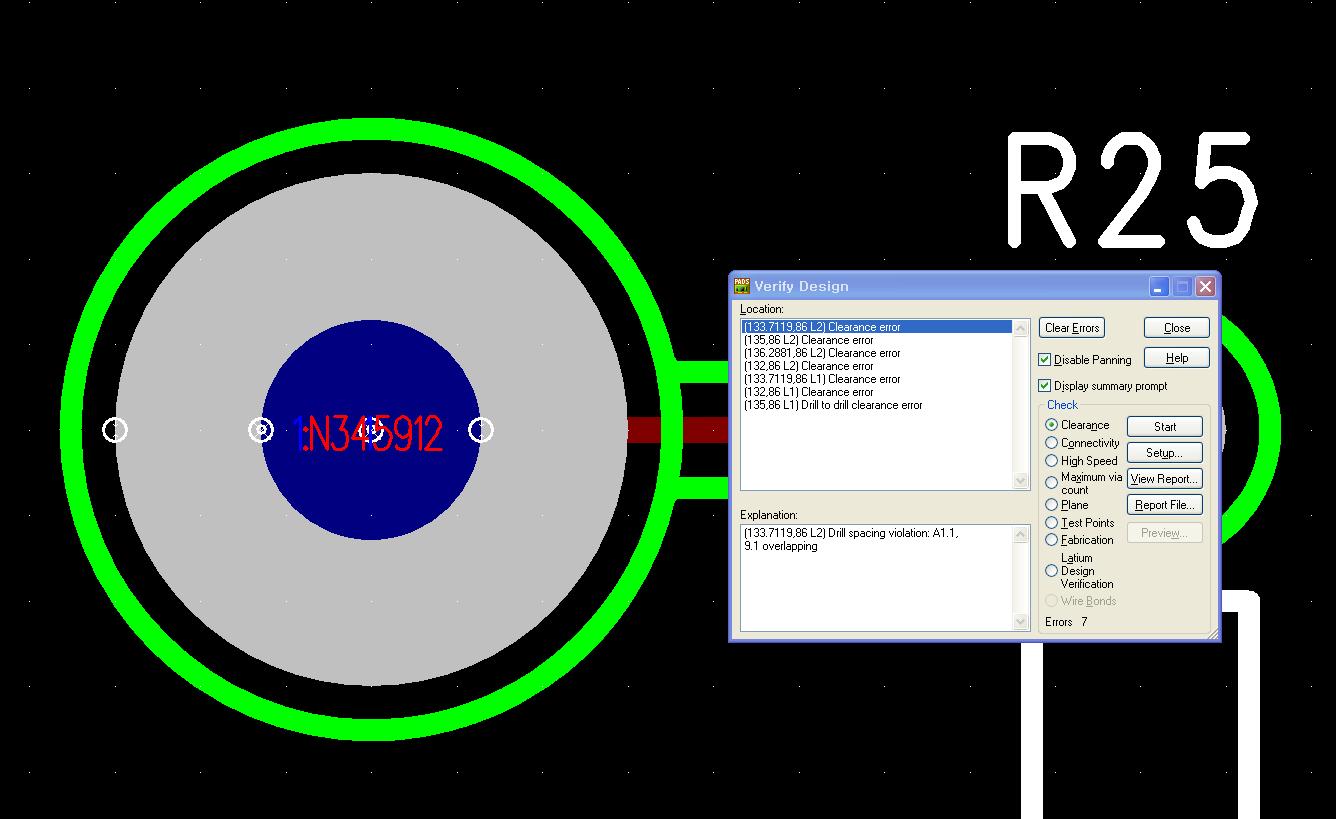Select the Connectivity check option

pos(1052,443)
